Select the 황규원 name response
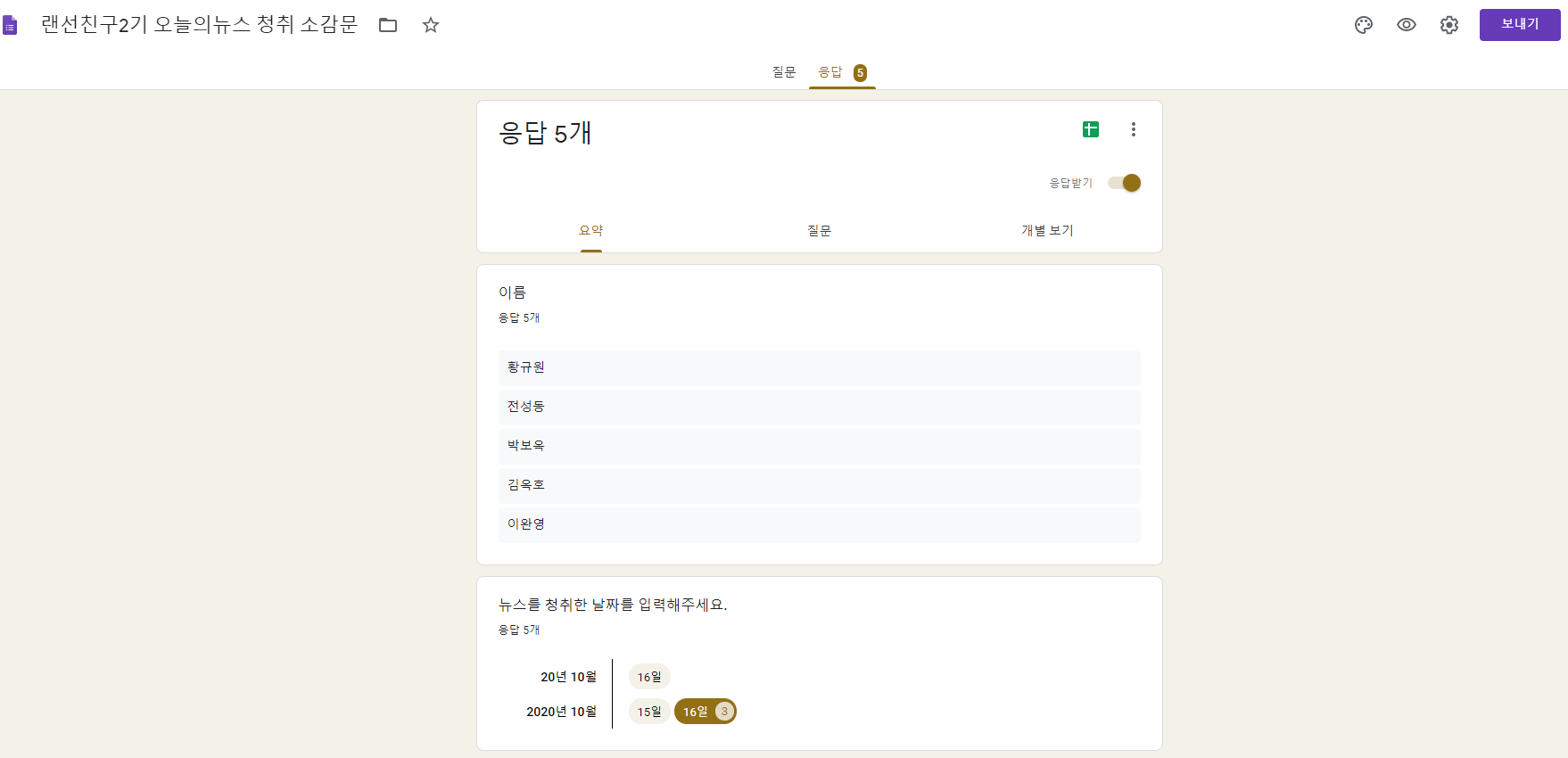The width and height of the screenshot is (1568, 758). click(820, 367)
